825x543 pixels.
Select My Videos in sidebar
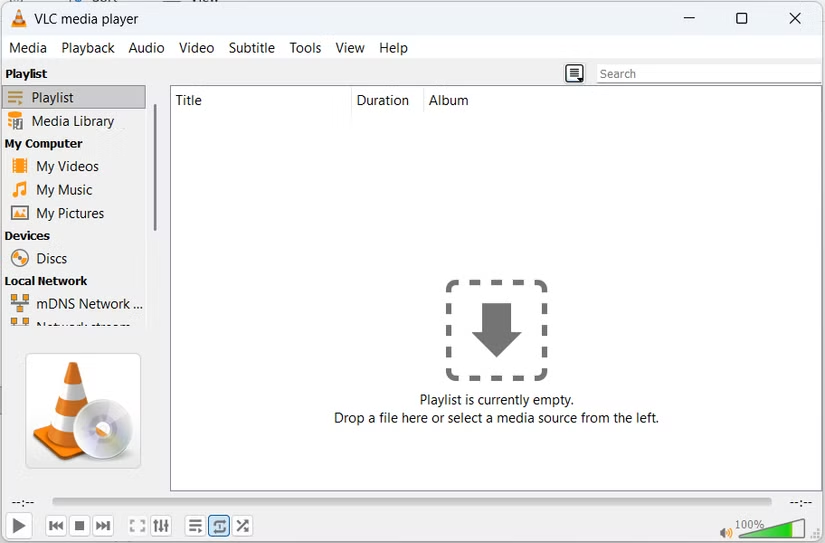click(67, 167)
